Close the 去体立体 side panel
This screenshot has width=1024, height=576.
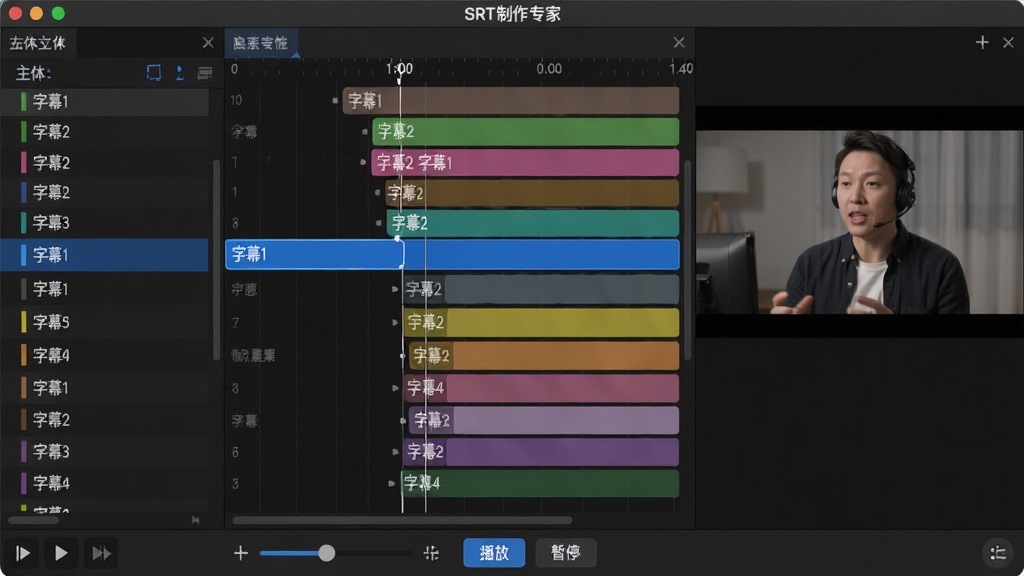[x=208, y=43]
